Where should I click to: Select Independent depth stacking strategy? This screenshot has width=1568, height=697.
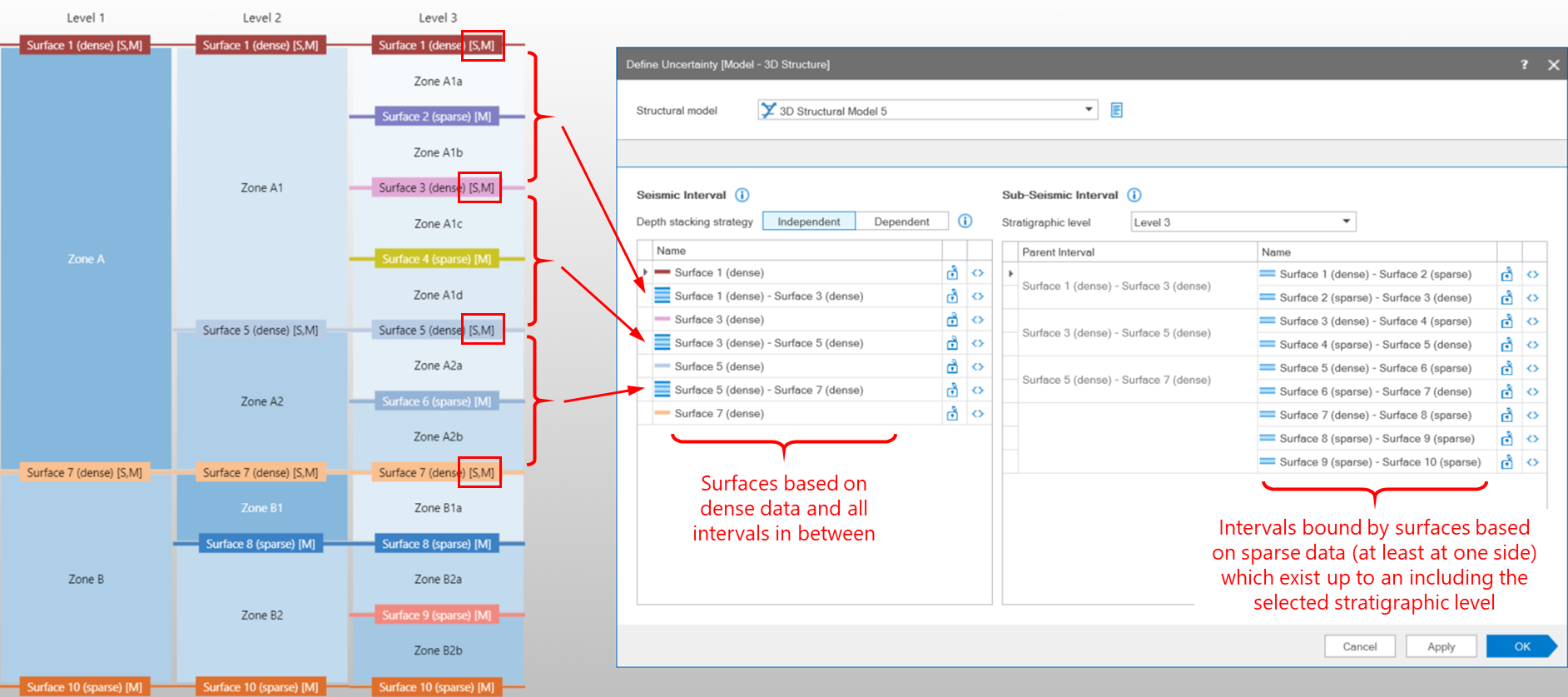pos(808,222)
